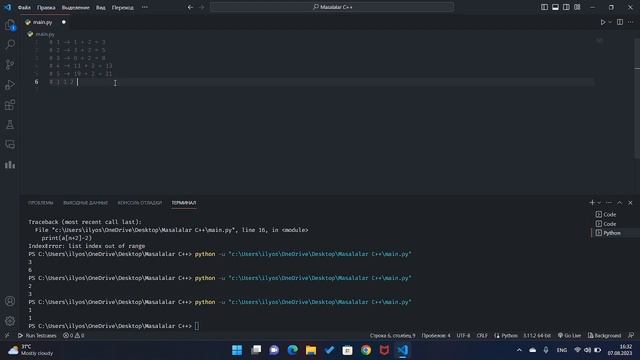Open Windows Start menu
Image resolution: width=640 pixels, height=360 pixels.
point(237,350)
